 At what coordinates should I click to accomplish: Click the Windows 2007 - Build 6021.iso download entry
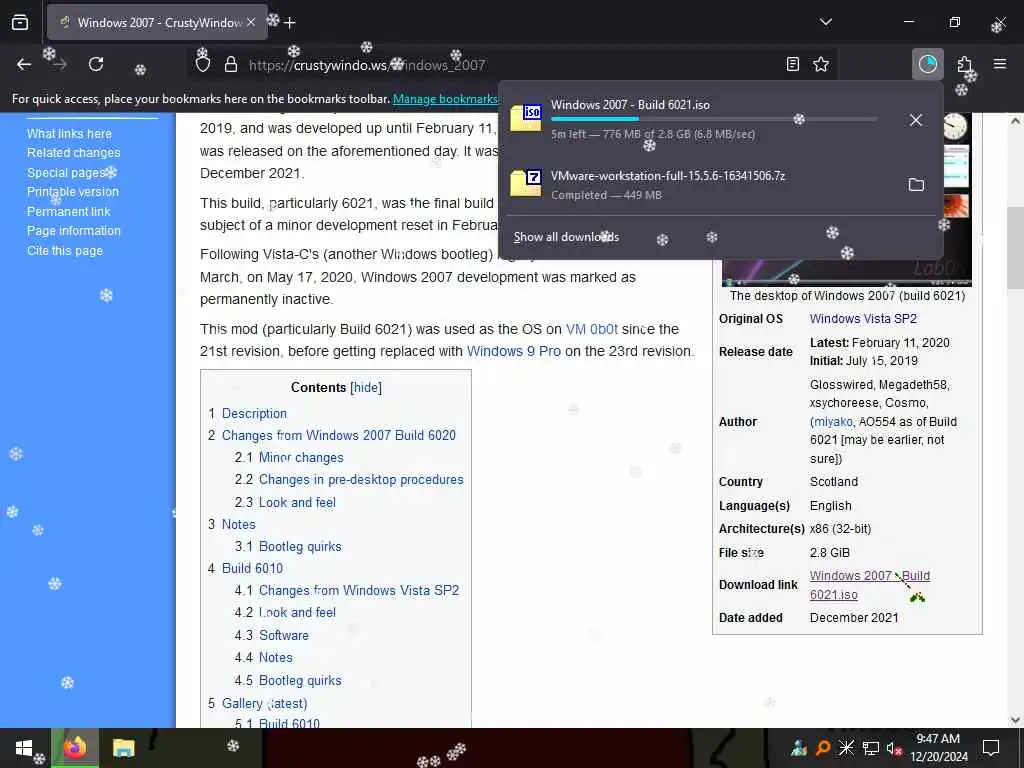click(699, 119)
